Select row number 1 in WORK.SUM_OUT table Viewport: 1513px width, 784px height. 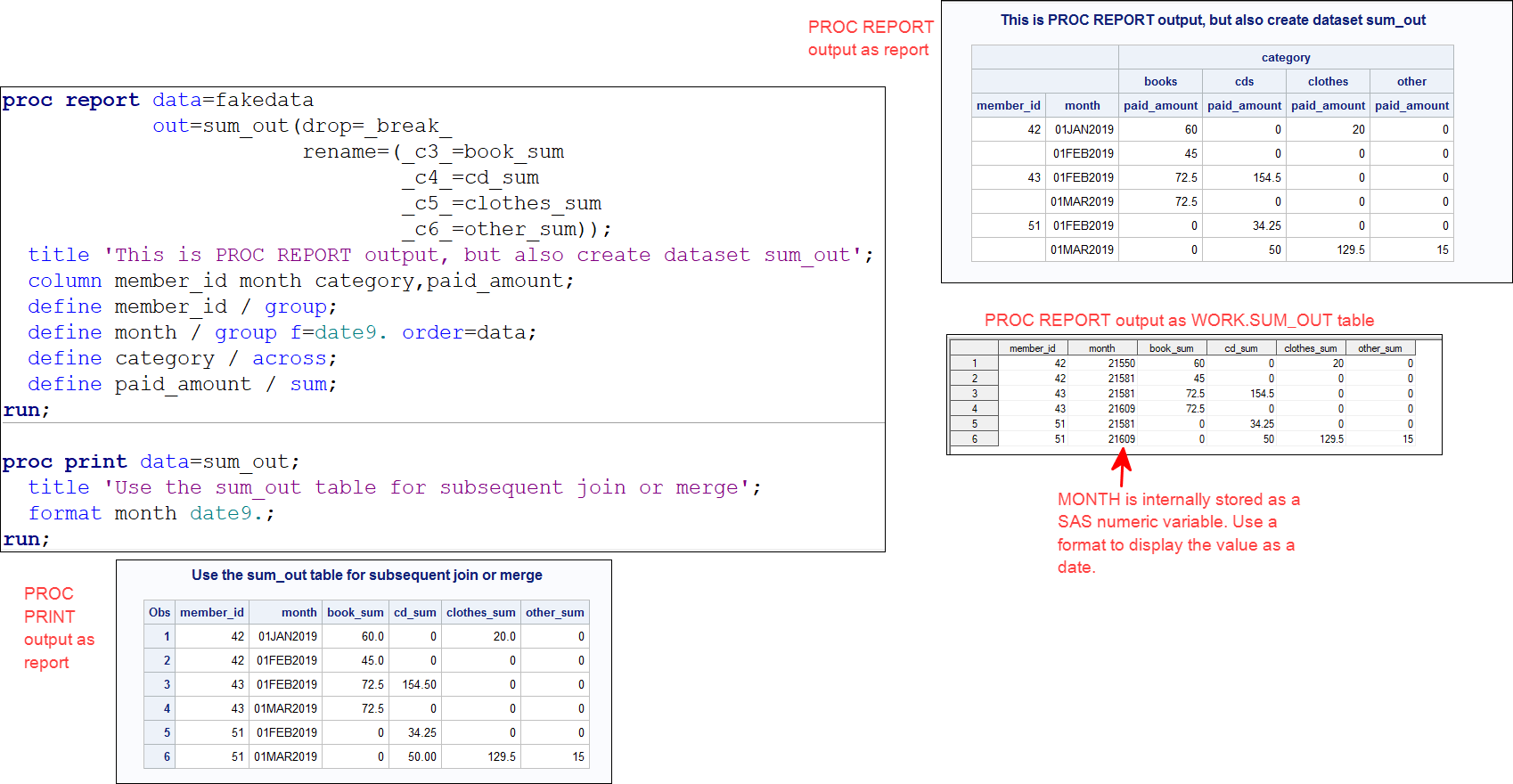click(x=974, y=363)
